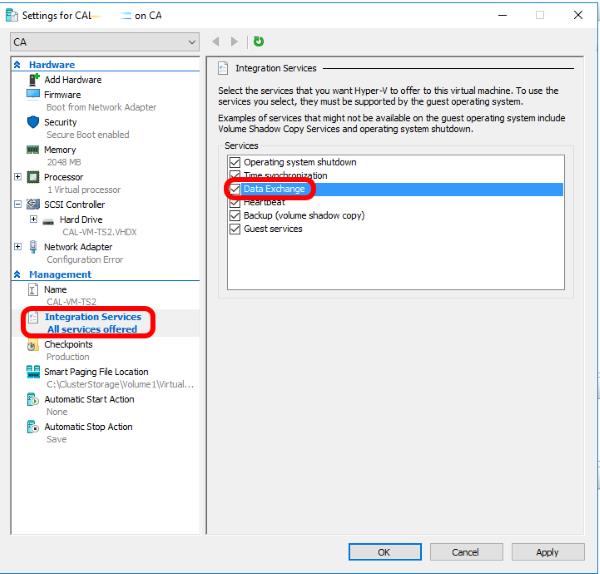The image size is (600, 574).
Task: Collapse the SCSI Controller node
Action: pos(18,205)
